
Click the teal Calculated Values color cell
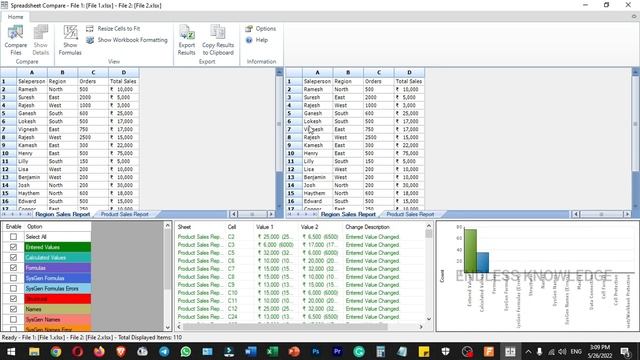(58, 258)
